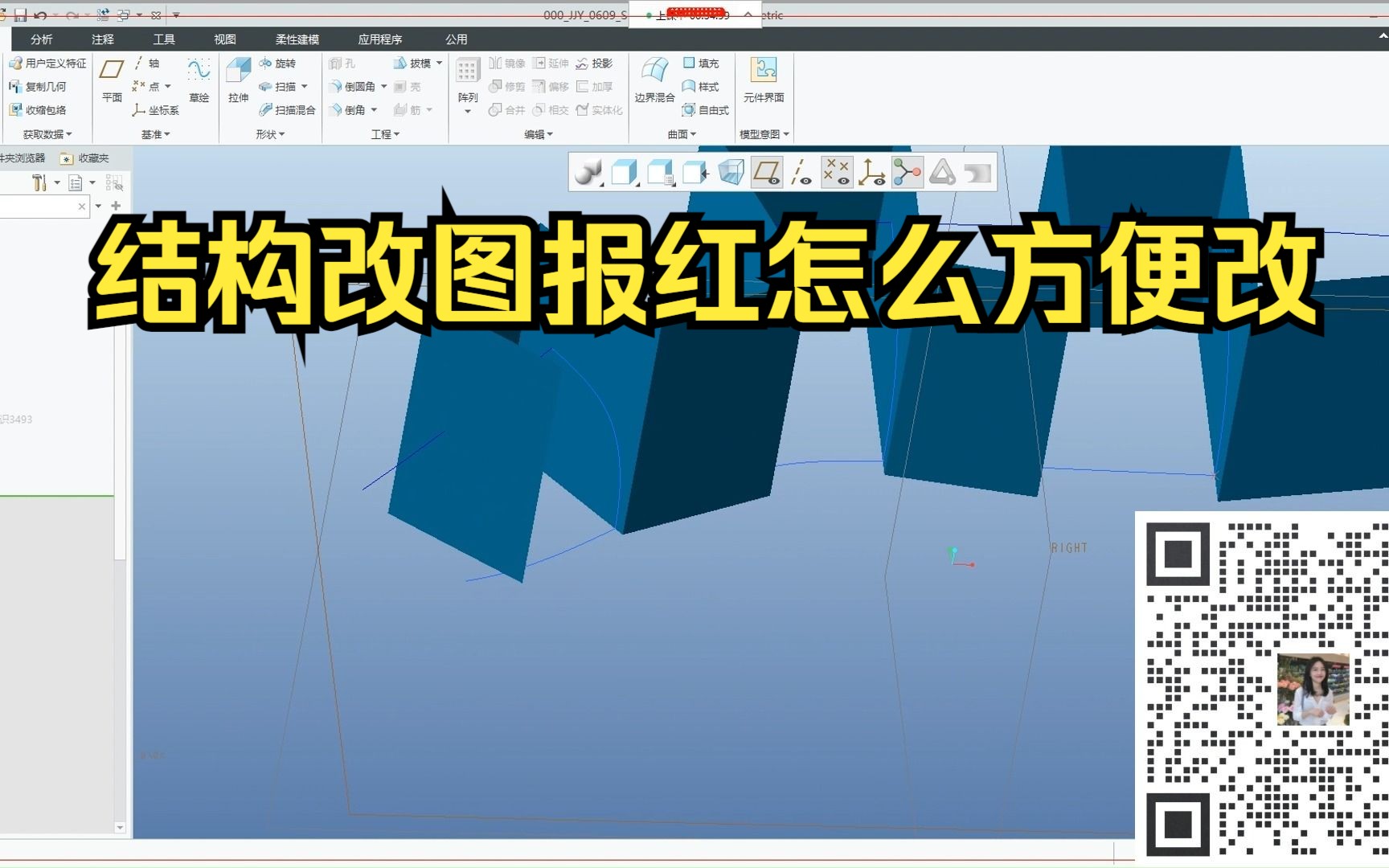The image size is (1389, 868).
Task: Expand the Get Data (获取数据) group
Action: 47,134
